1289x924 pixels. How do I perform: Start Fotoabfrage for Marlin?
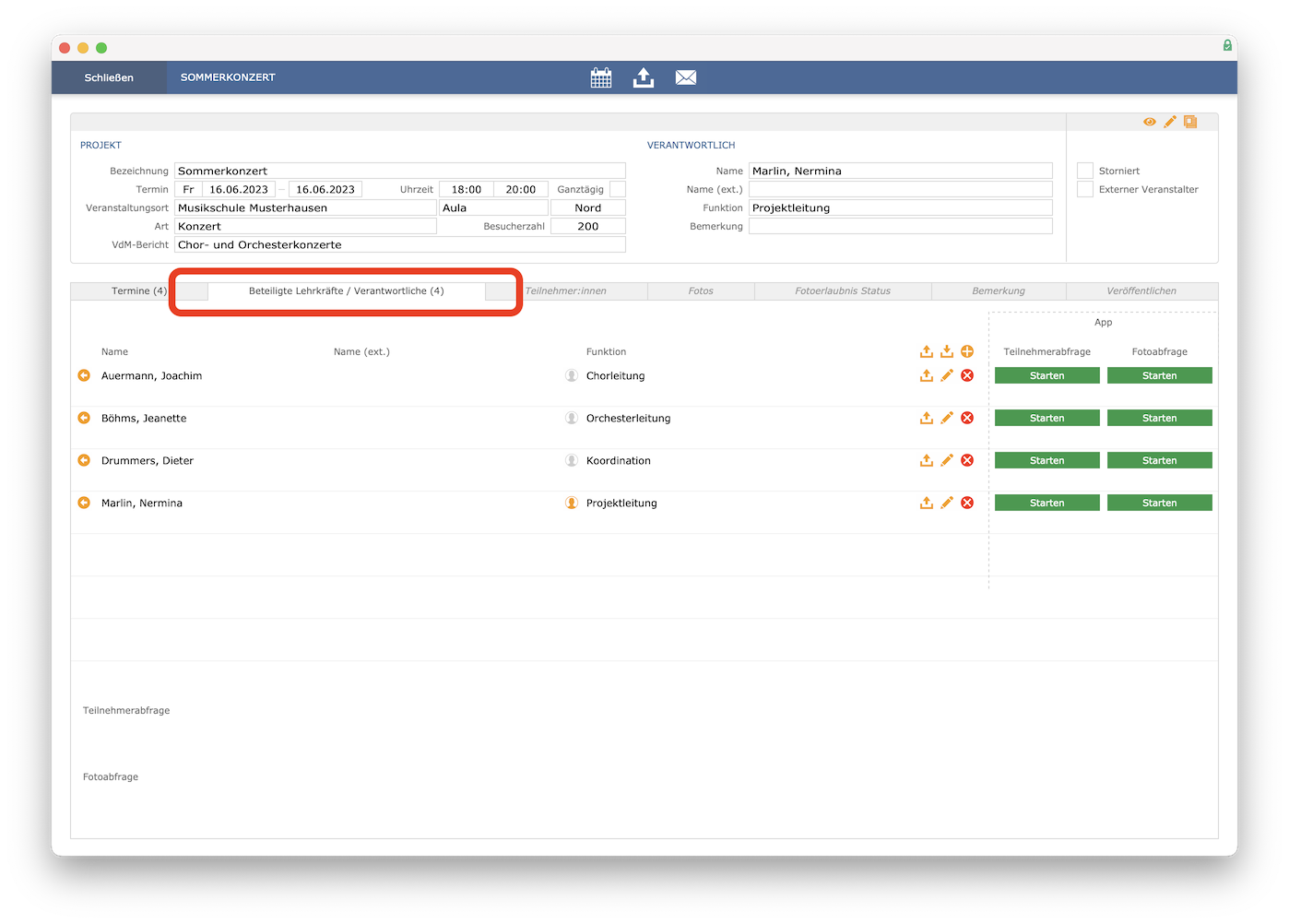[1160, 503]
